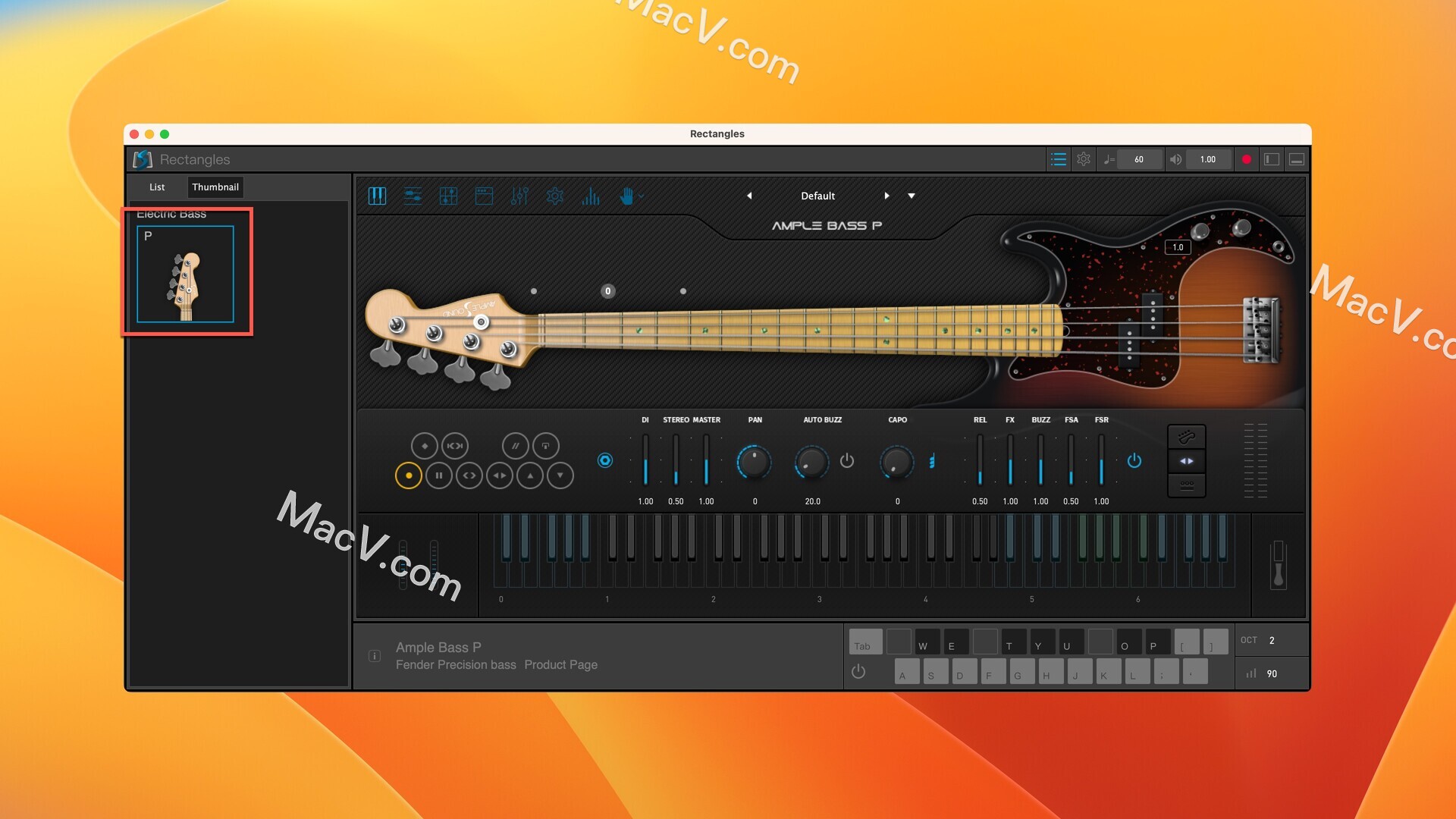
Task: Open the bar chart icon in the plugin toolbar
Action: point(591,196)
